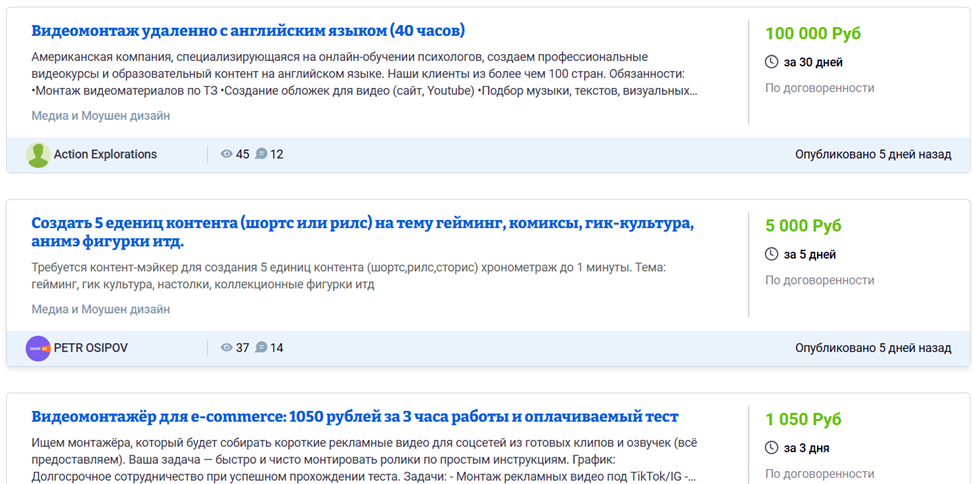Click the "за 5 дней" deadline text
Image resolution: width=974 pixels, height=484 pixels.
click(810, 254)
